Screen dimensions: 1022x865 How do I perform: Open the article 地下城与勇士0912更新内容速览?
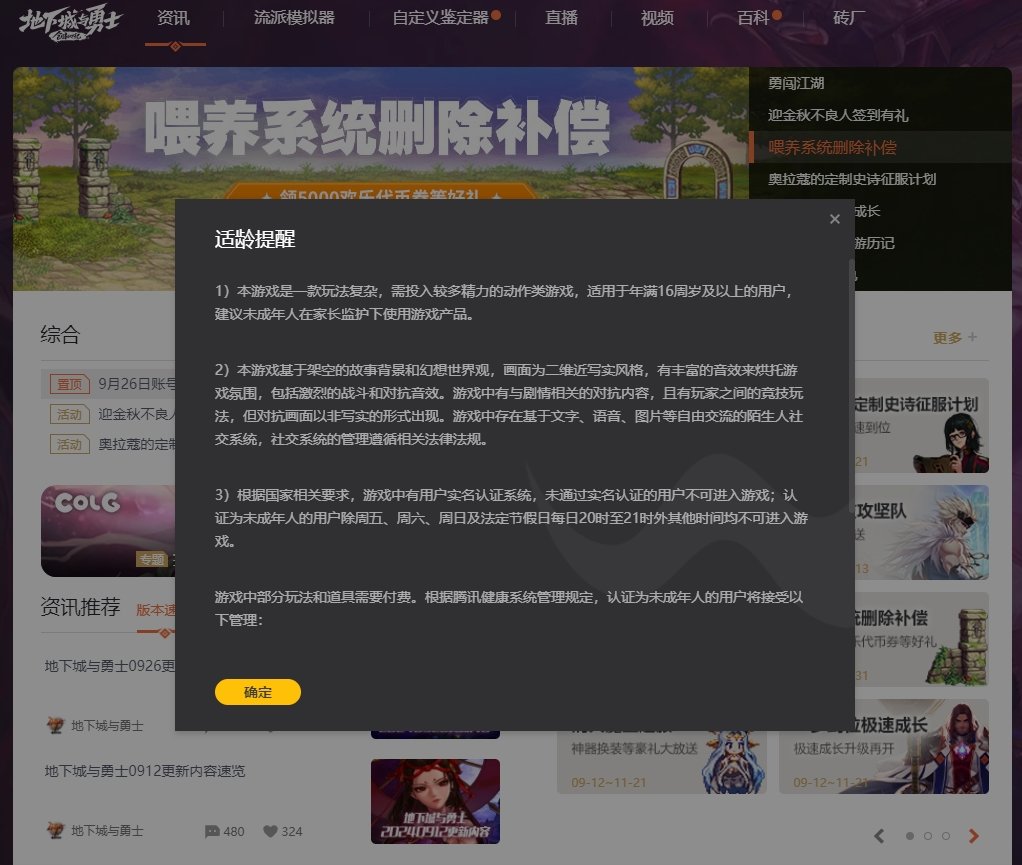coord(145,771)
